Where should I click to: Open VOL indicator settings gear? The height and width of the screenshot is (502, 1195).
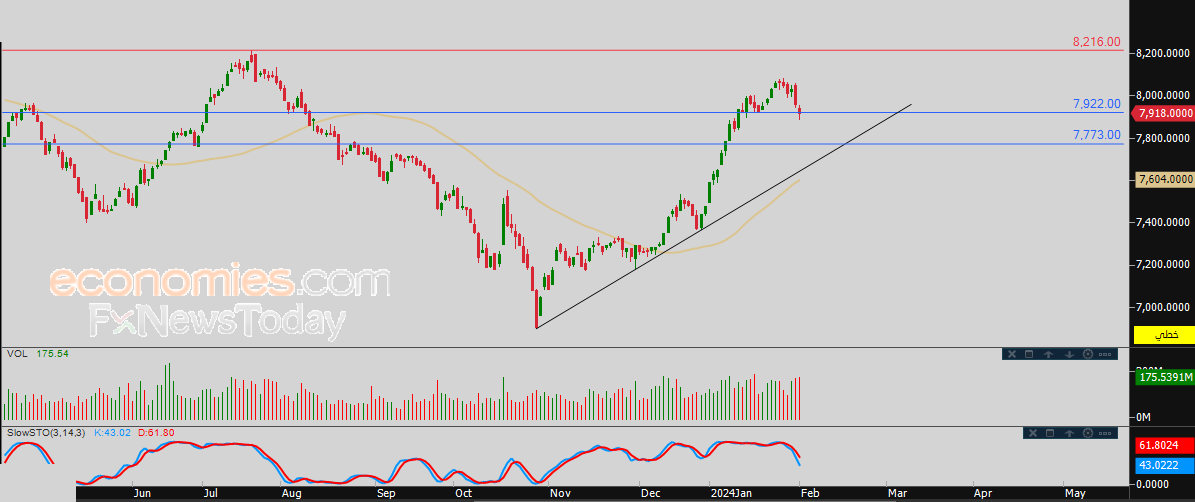click(1088, 354)
